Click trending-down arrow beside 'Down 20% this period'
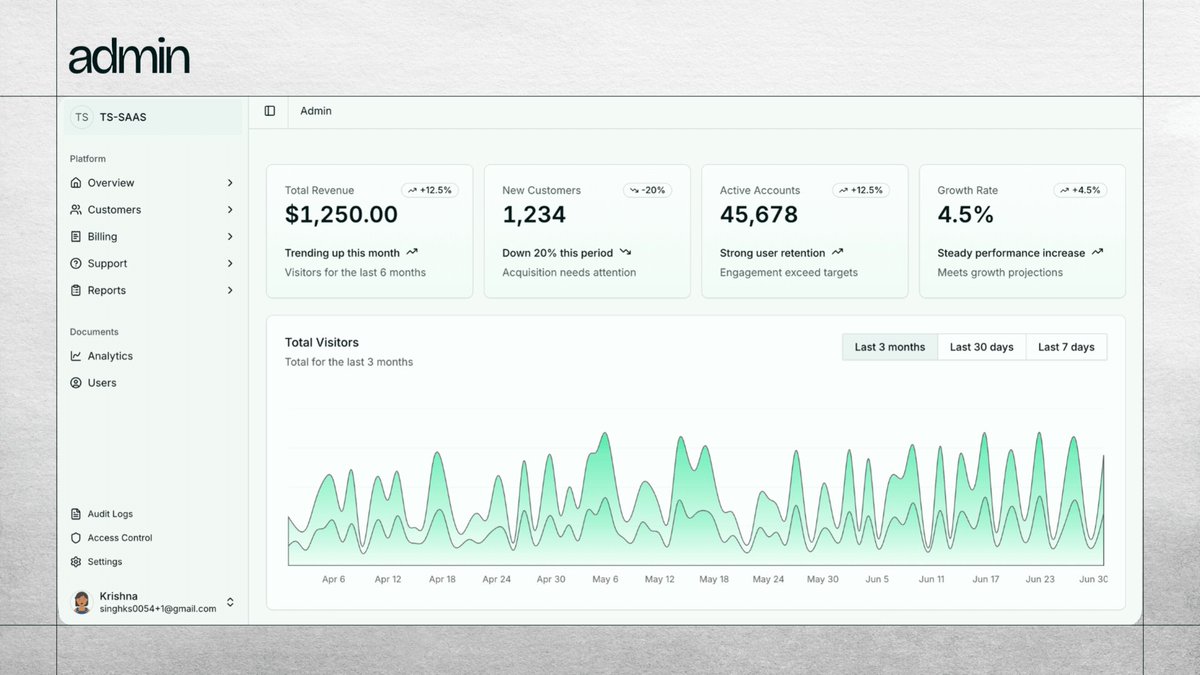The image size is (1200, 675). (x=626, y=253)
